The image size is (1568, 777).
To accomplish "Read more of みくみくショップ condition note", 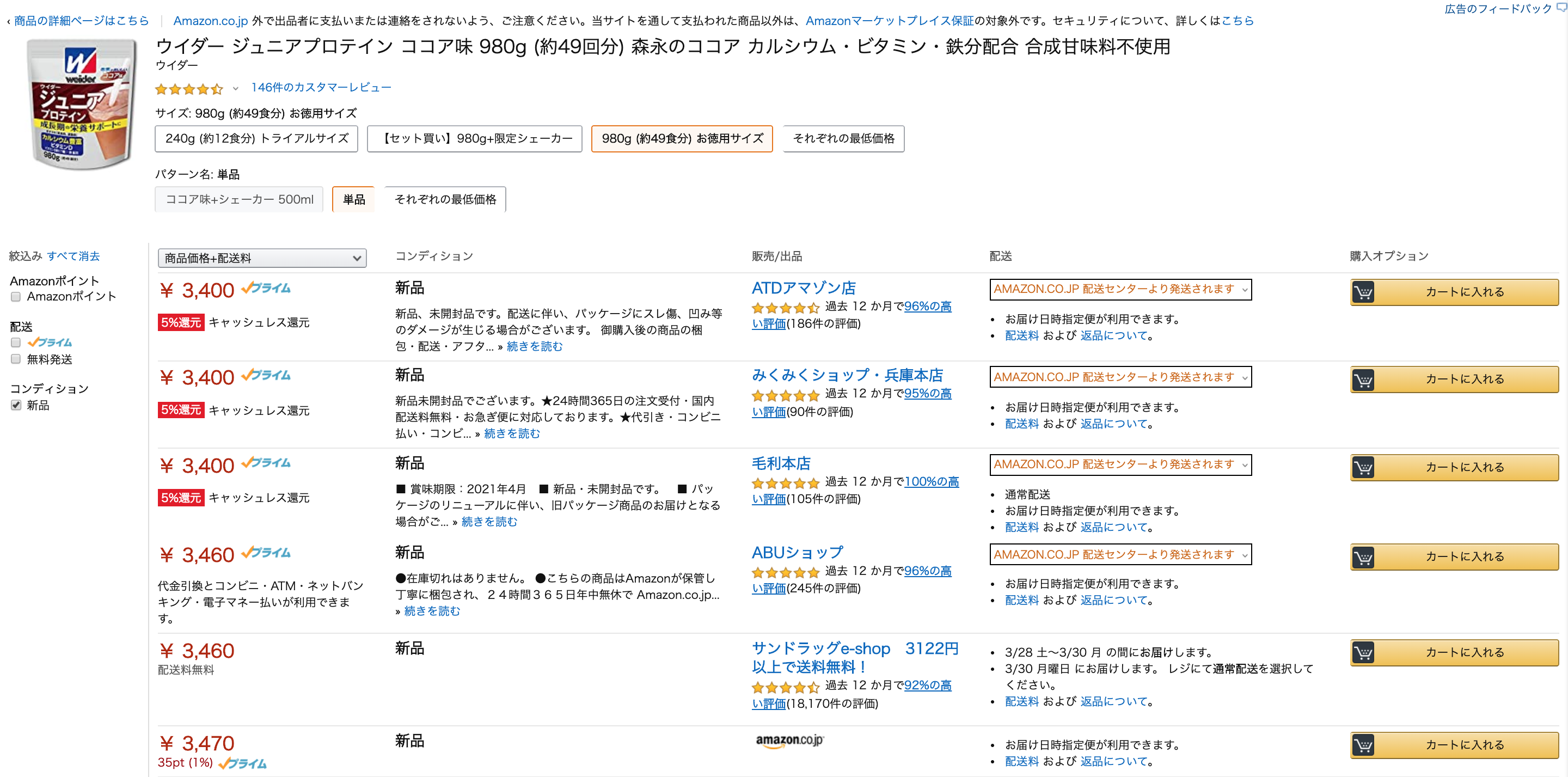I will (512, 433).
